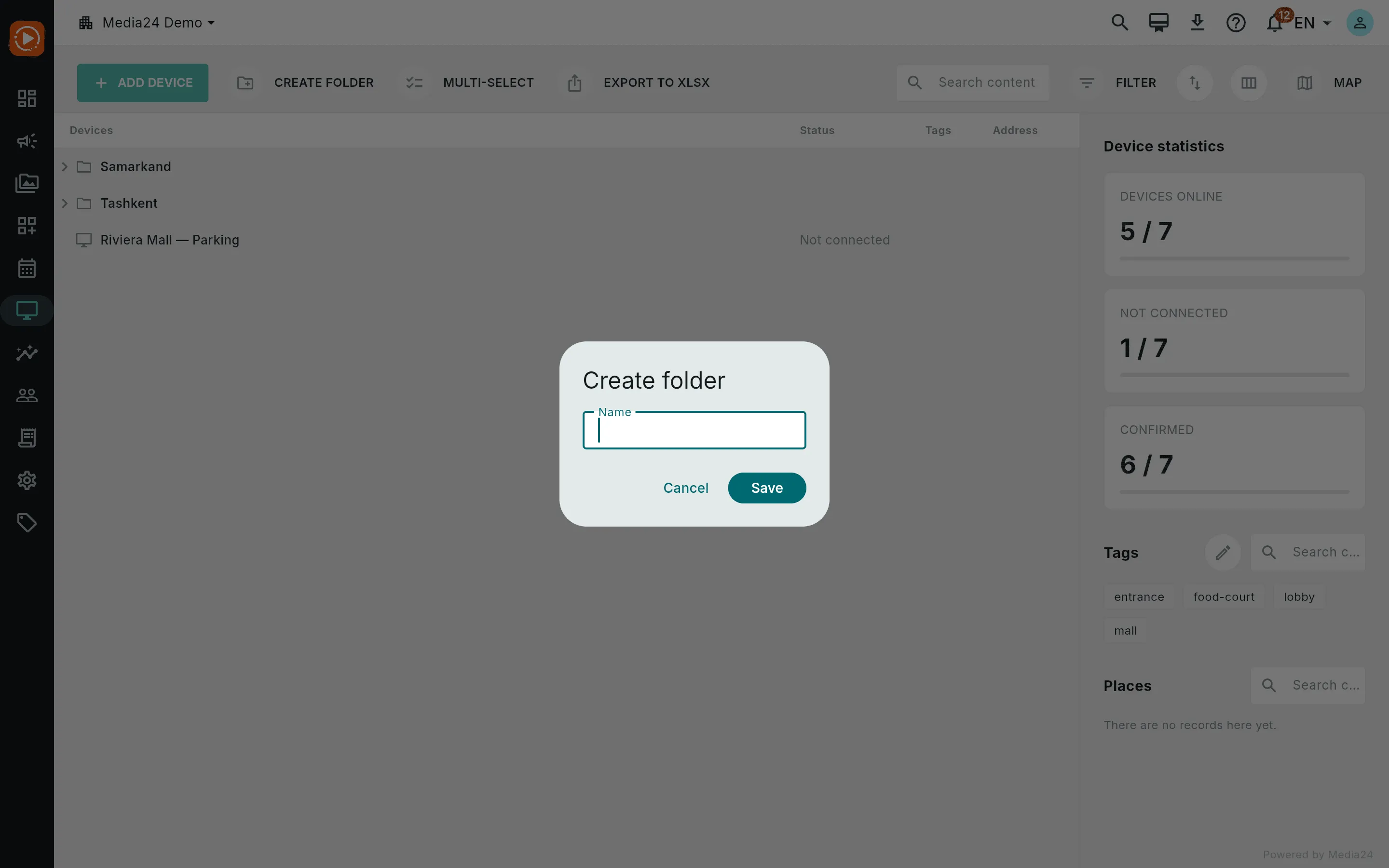
Task: Open the help question mark icon
Action: coord(1236,23)
